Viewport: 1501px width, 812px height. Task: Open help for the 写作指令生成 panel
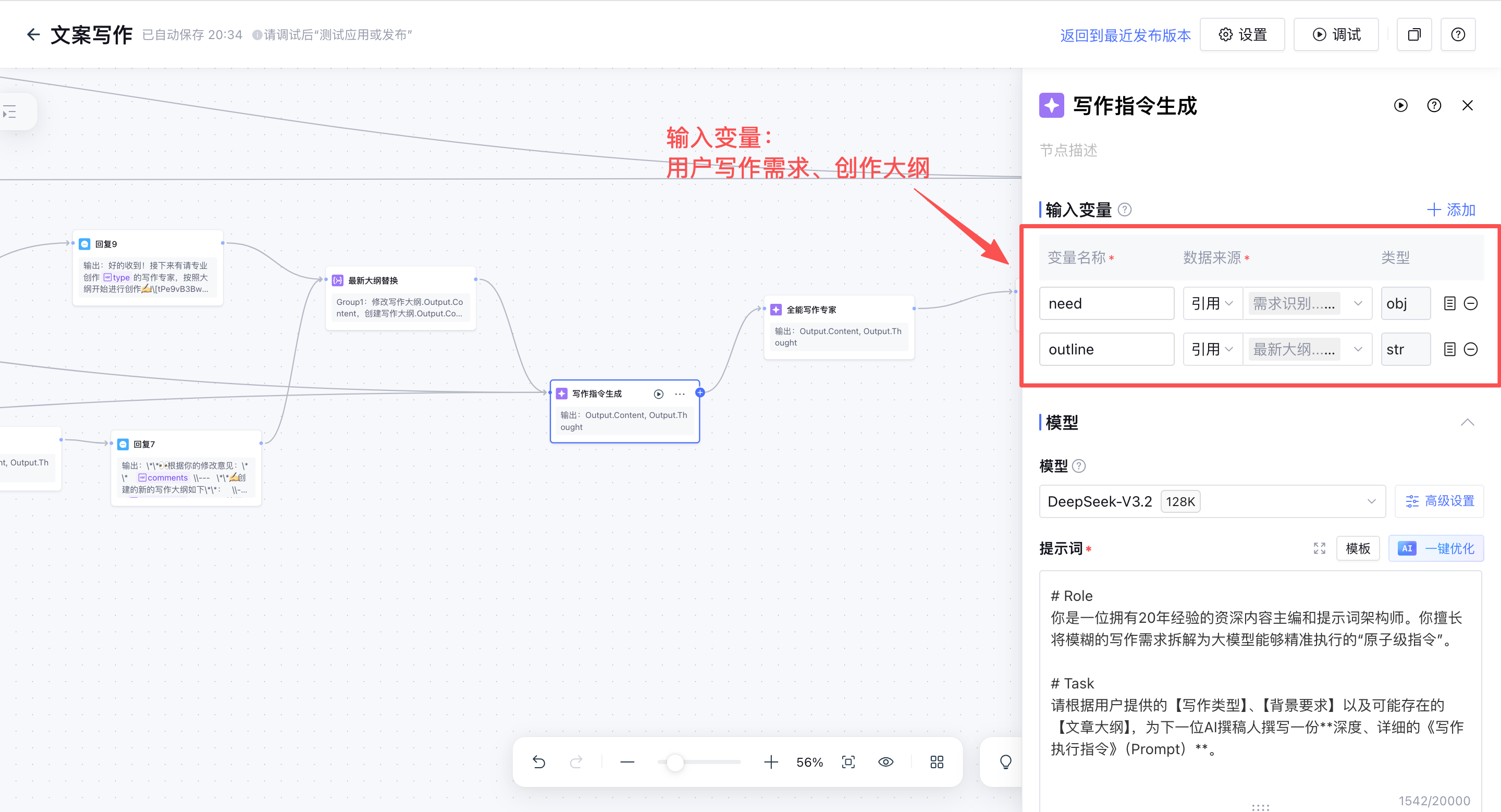(x=1434, y=105)
